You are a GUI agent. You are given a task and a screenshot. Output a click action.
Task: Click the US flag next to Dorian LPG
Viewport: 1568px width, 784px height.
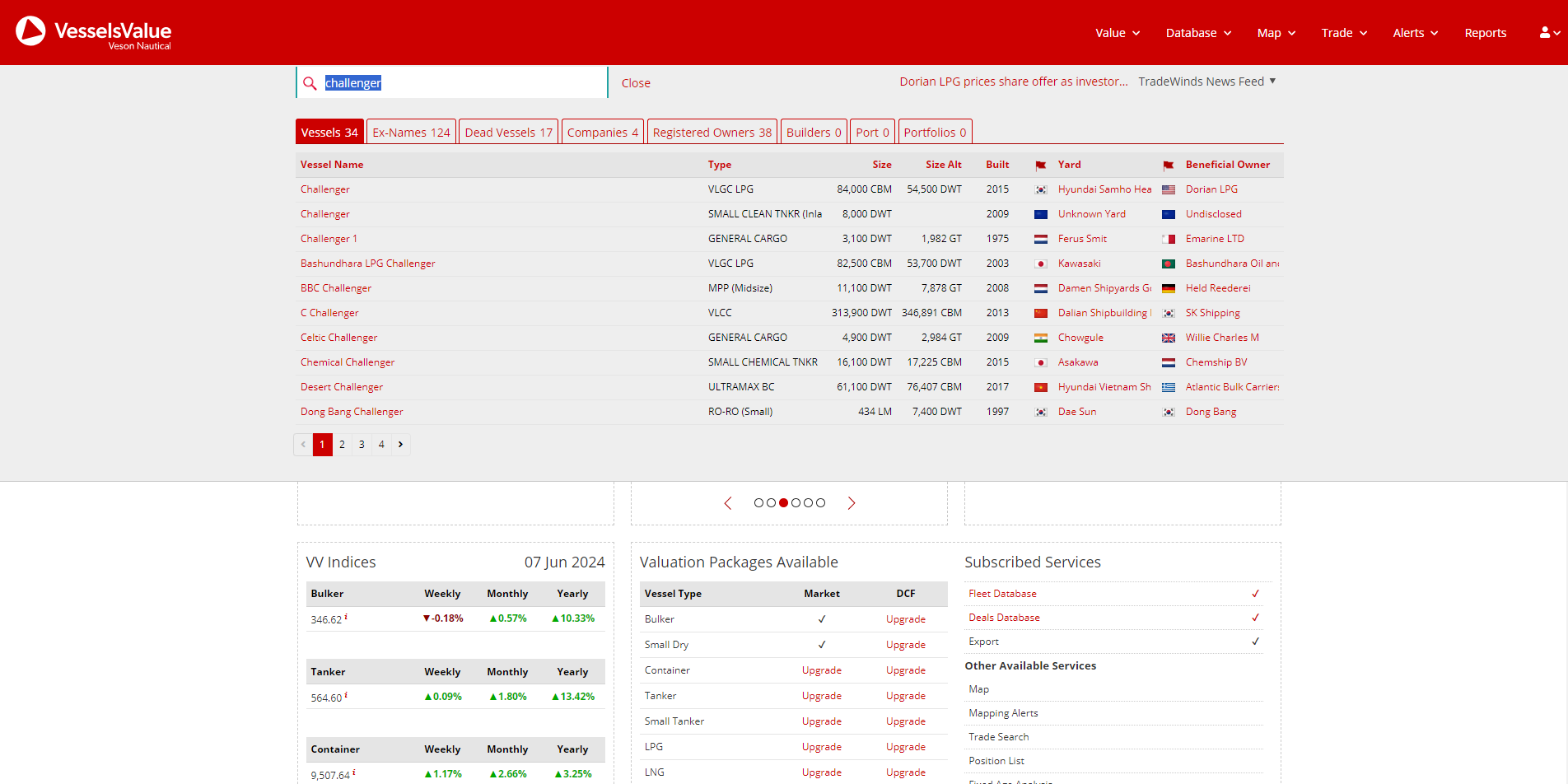click(x=1169, y=189)
